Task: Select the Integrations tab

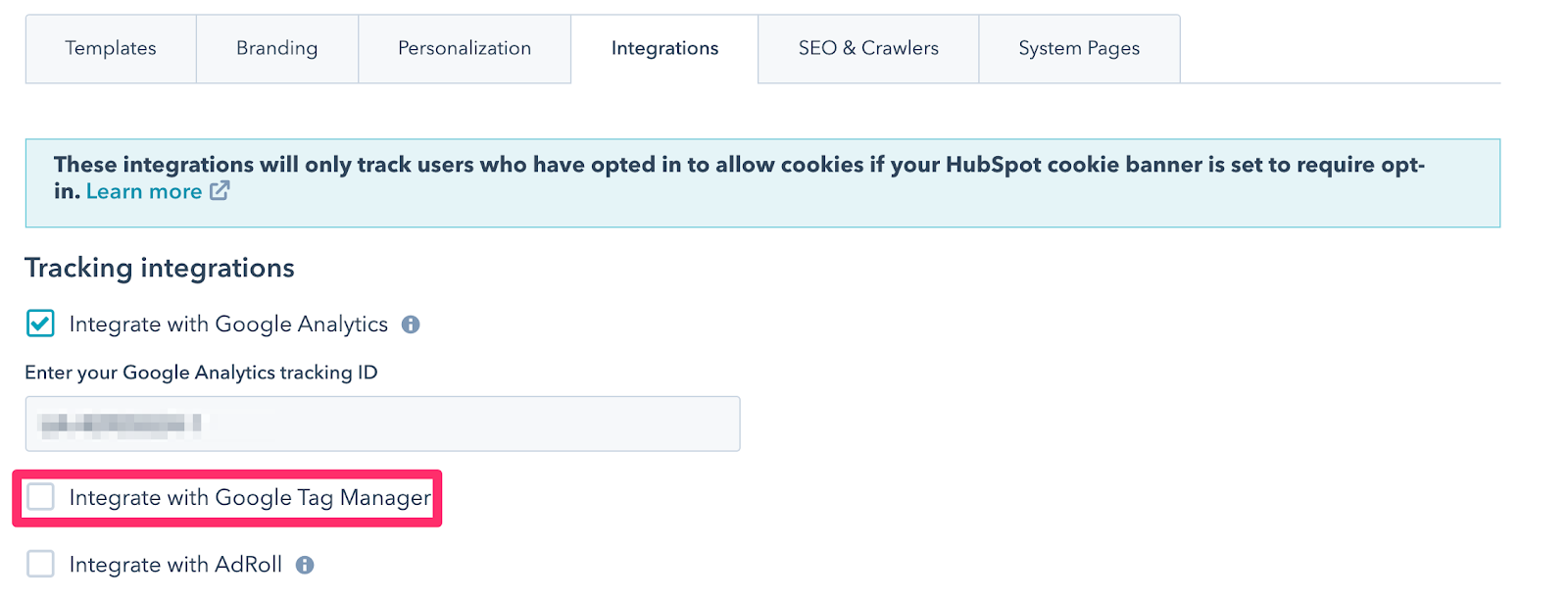Action: [664, 48]
